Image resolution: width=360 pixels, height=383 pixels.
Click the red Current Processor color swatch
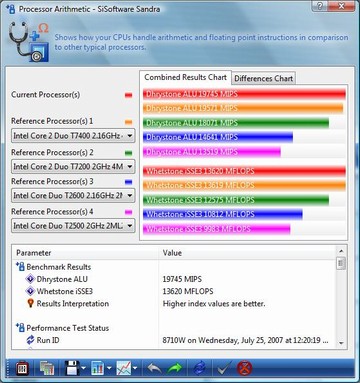(x=128, y=95)
